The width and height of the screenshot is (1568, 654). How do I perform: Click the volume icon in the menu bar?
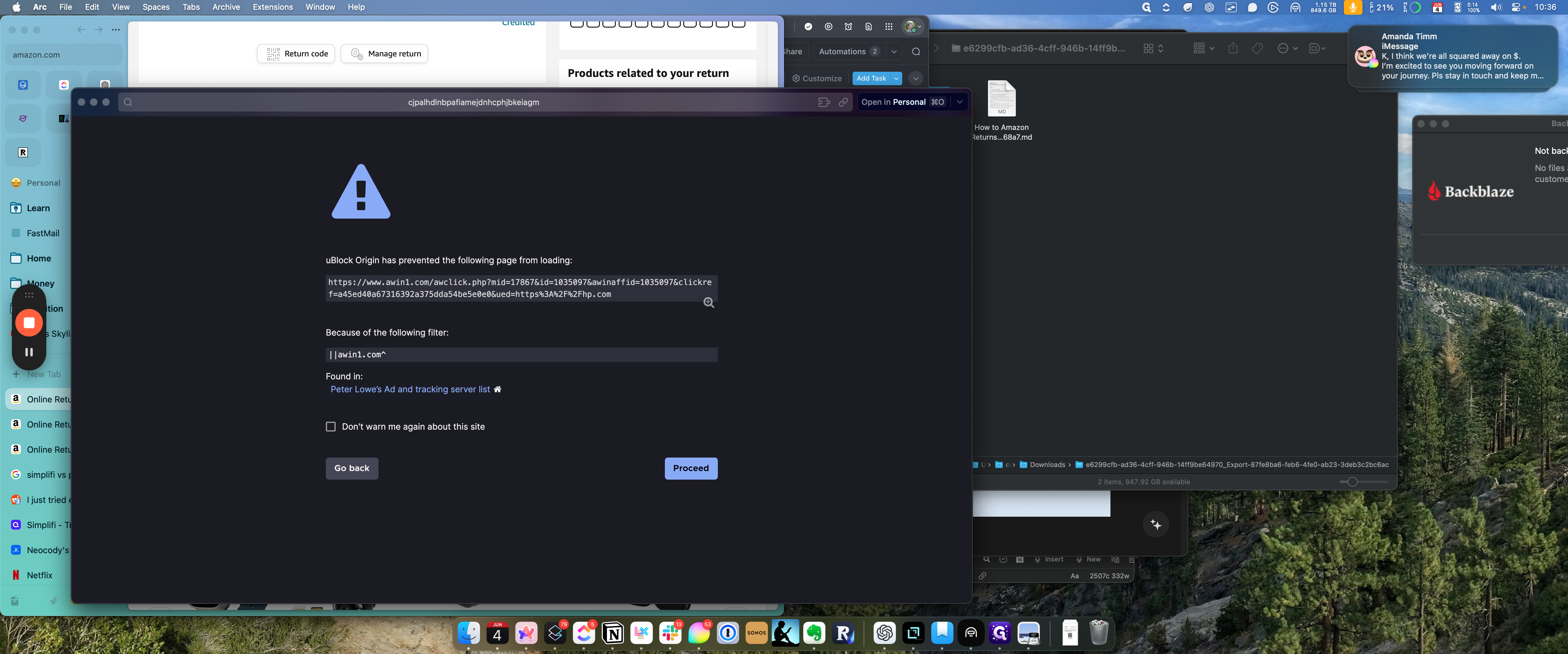tap(1495, 7)
